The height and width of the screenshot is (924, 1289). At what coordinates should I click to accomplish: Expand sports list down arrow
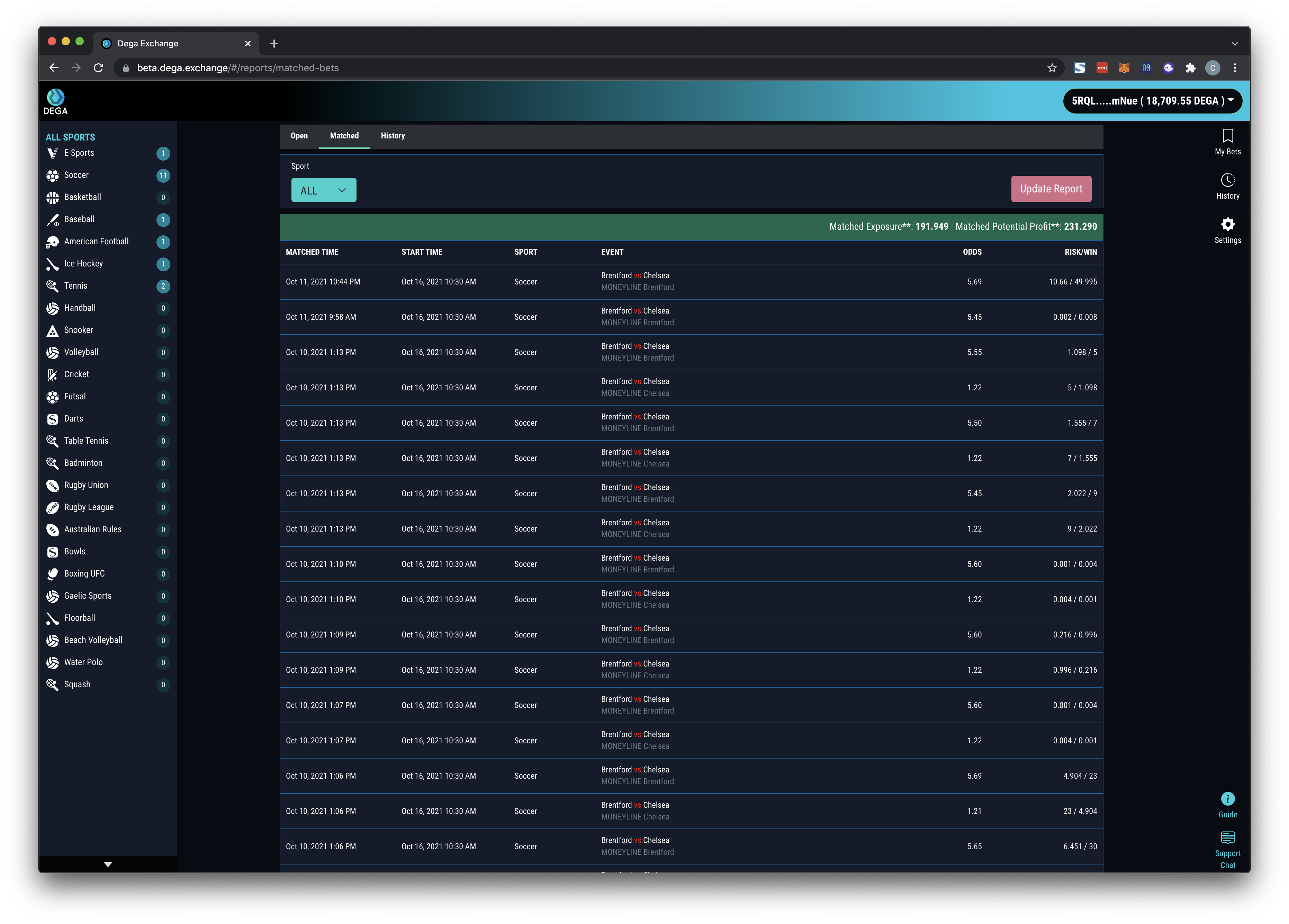[x=108, y=864]
